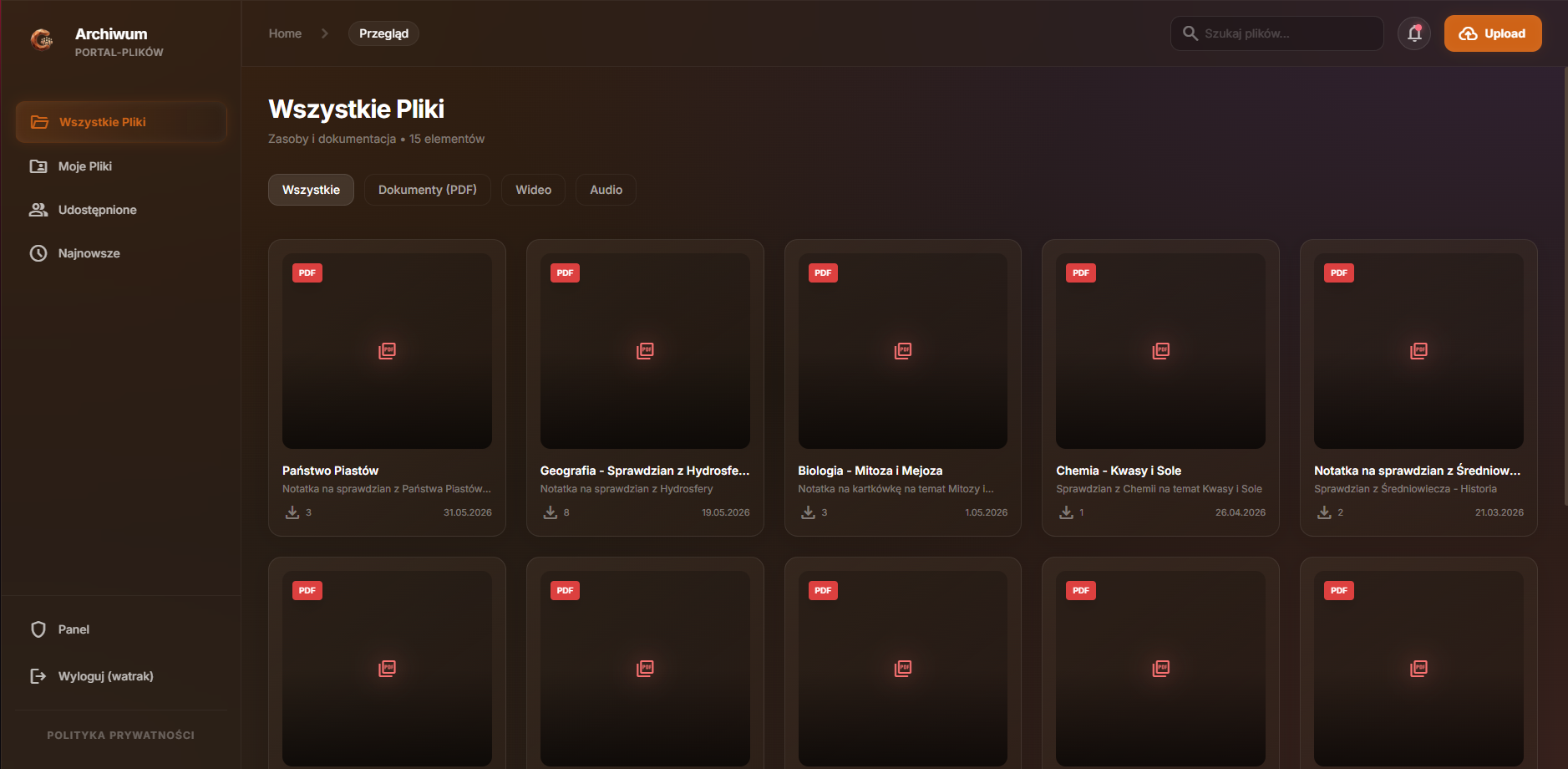This screenshot has height=769, width=1568.
Task: Click the date 19.05.2026
Action: [726, 512]
